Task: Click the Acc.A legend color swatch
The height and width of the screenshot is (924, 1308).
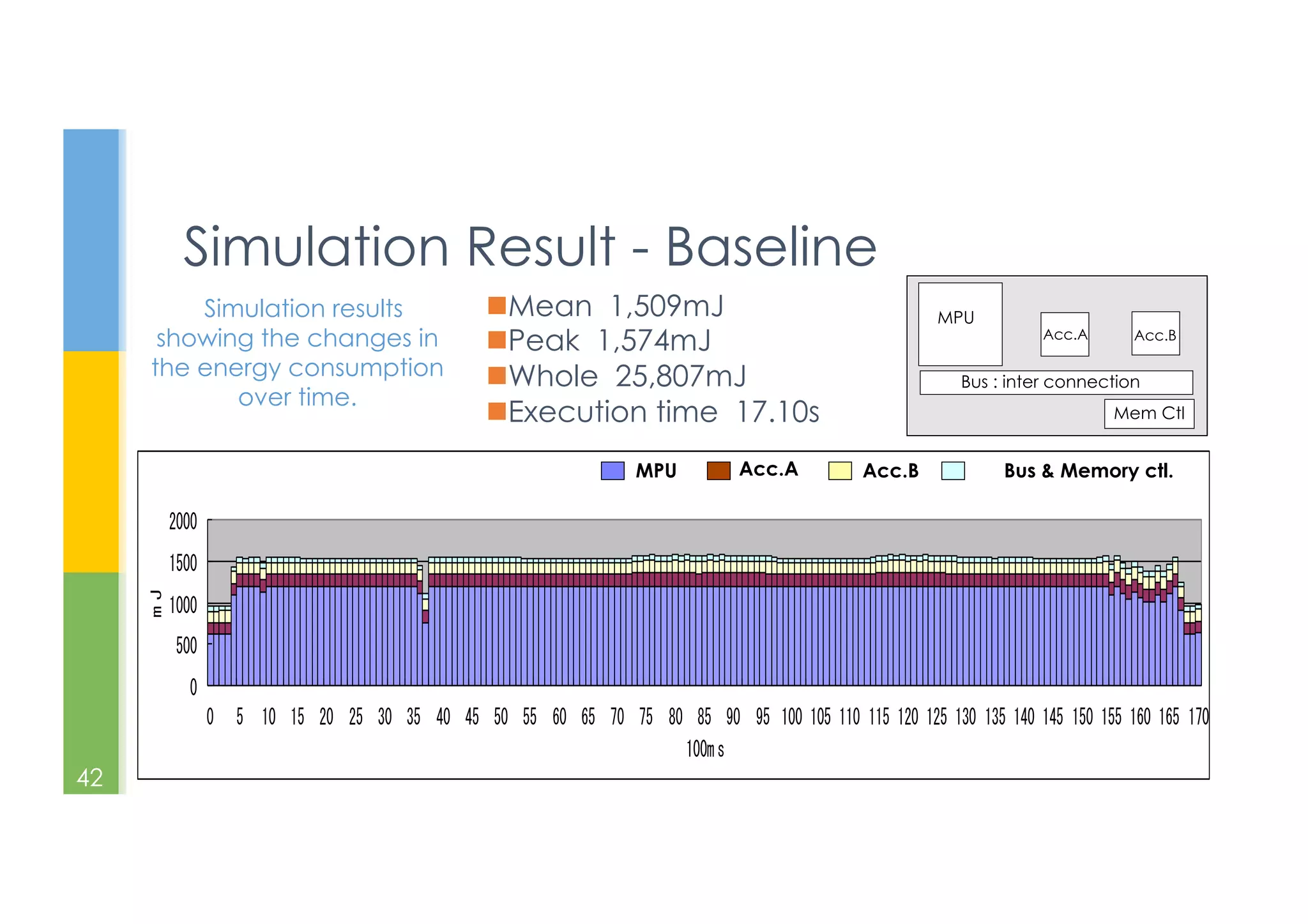Action: click(x=719, y=471)
